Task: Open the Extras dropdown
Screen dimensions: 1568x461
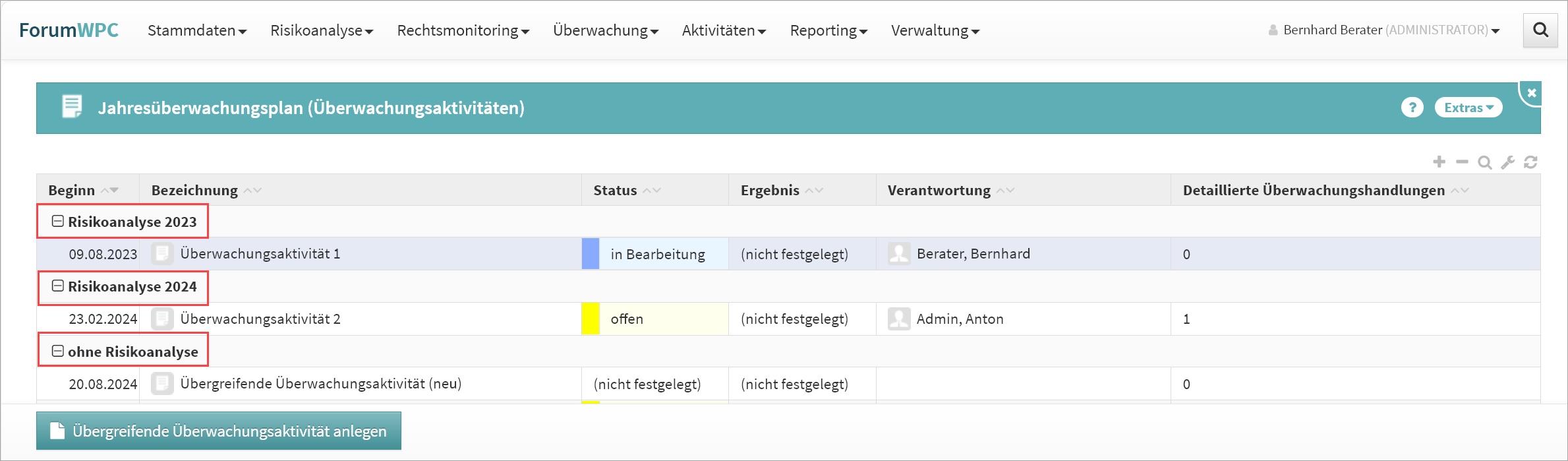Action: (1468, 108)
